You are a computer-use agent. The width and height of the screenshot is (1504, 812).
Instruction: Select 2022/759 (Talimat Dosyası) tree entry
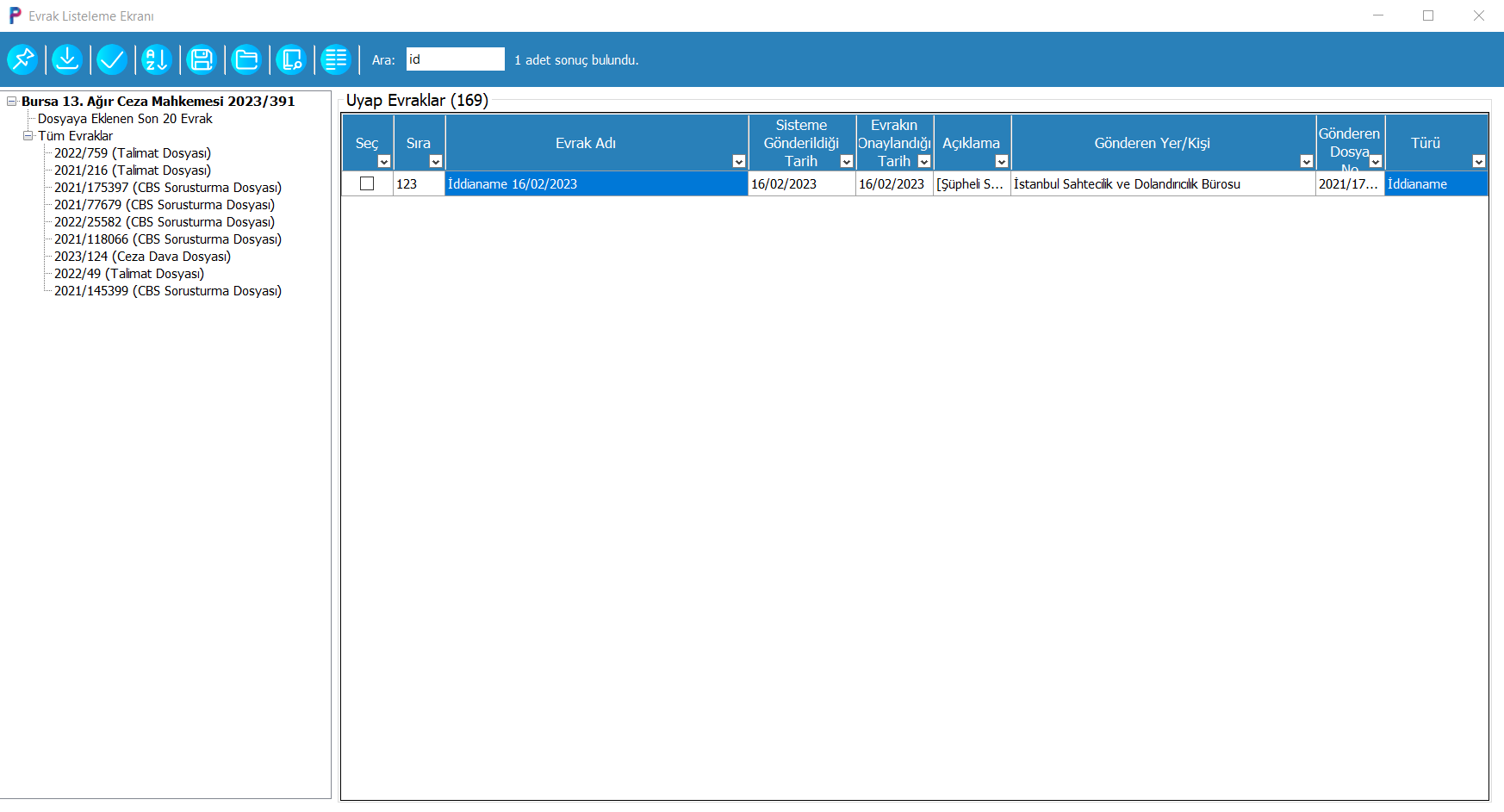coord(133,153)
